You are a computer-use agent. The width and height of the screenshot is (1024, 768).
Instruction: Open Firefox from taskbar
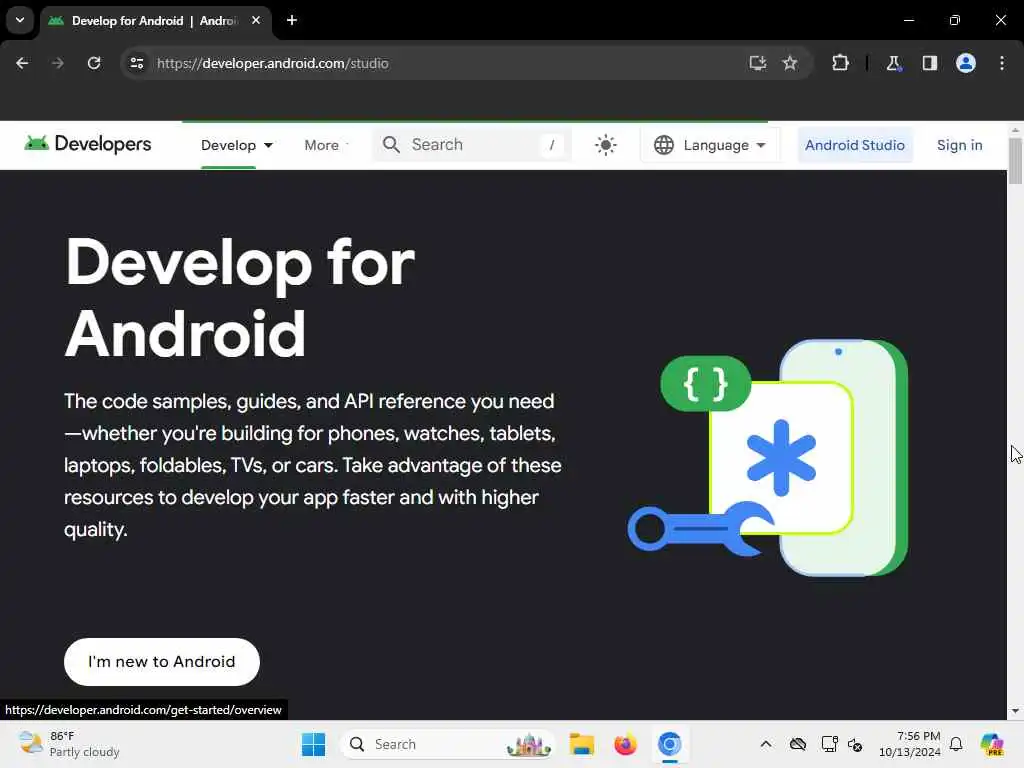[x=625, y=744]
